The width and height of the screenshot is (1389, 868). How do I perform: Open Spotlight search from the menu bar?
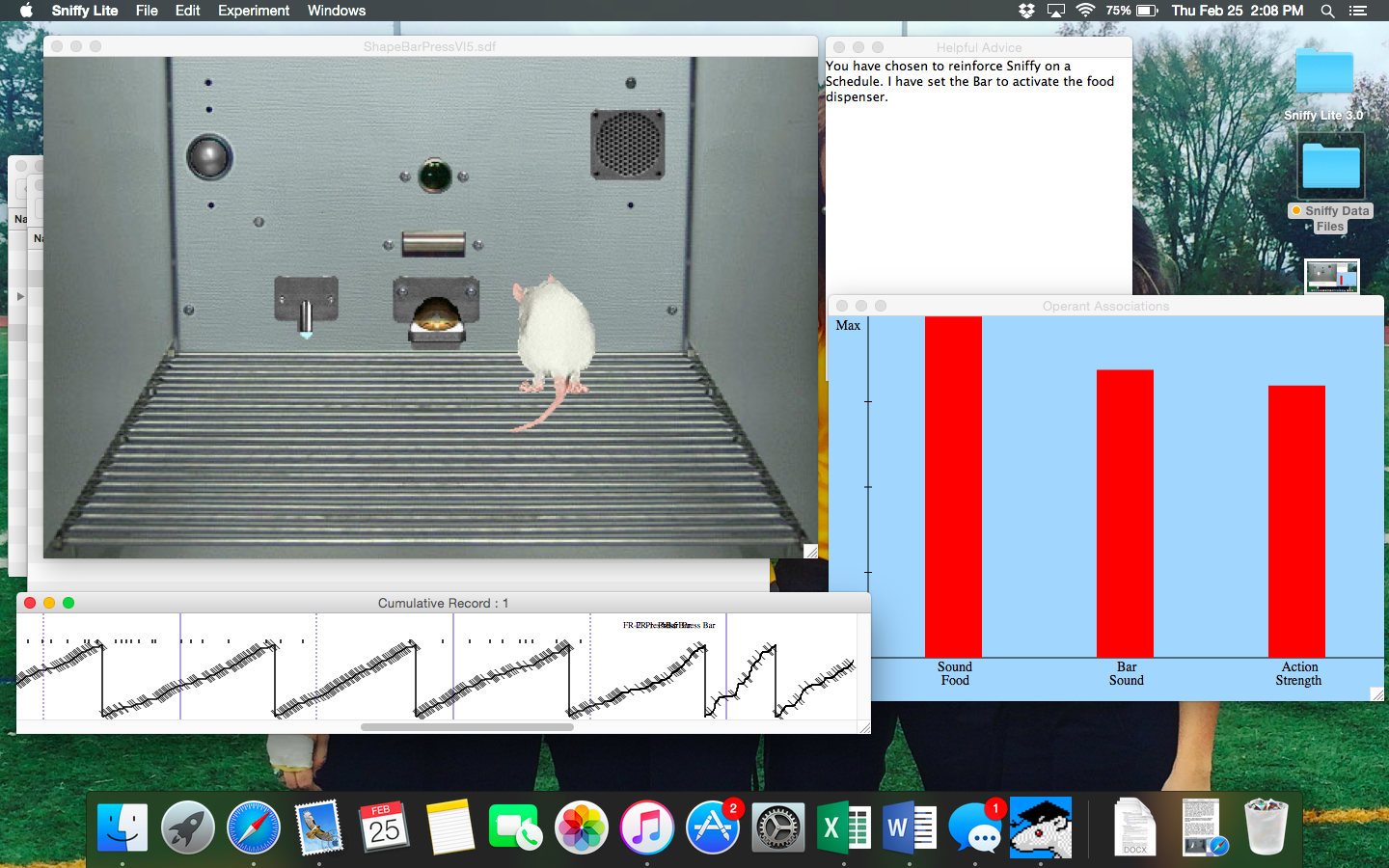1328,11
